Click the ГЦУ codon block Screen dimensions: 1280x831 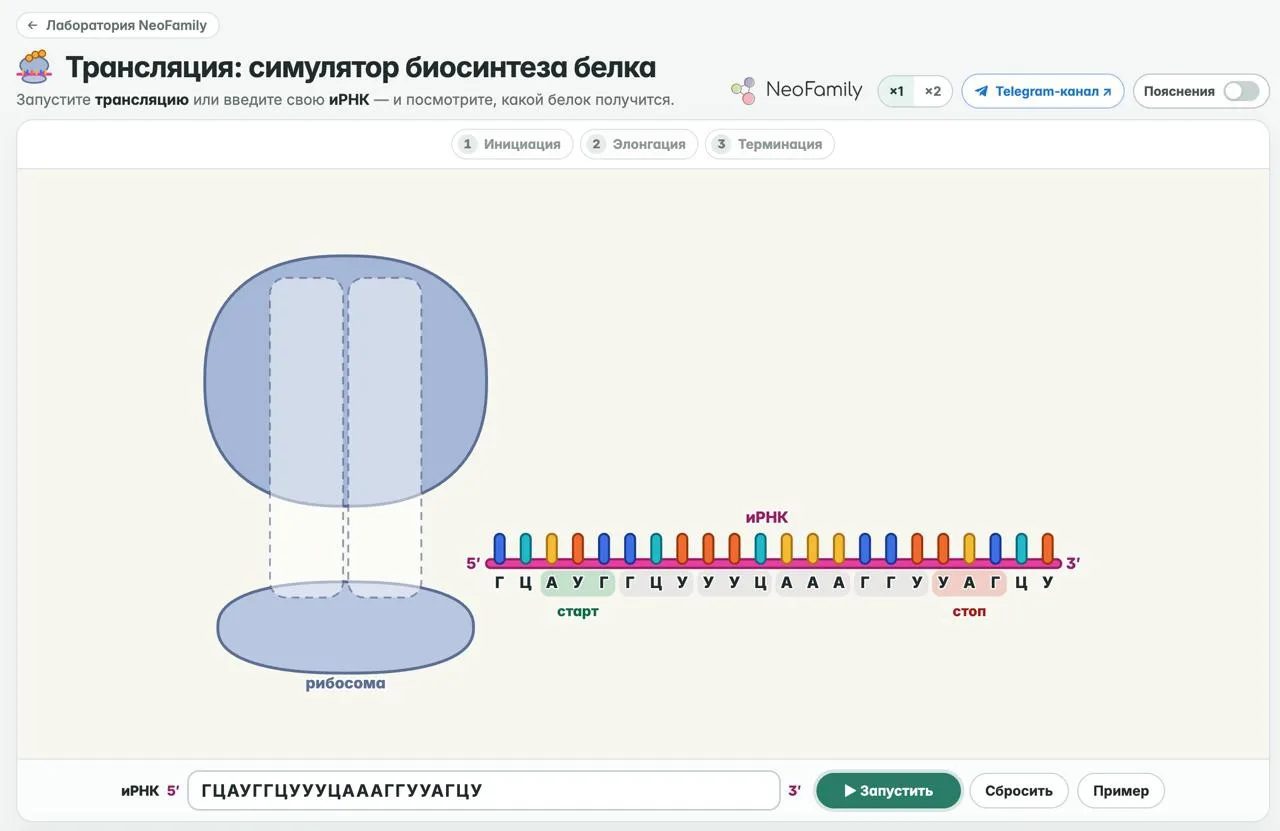[656, 583]
